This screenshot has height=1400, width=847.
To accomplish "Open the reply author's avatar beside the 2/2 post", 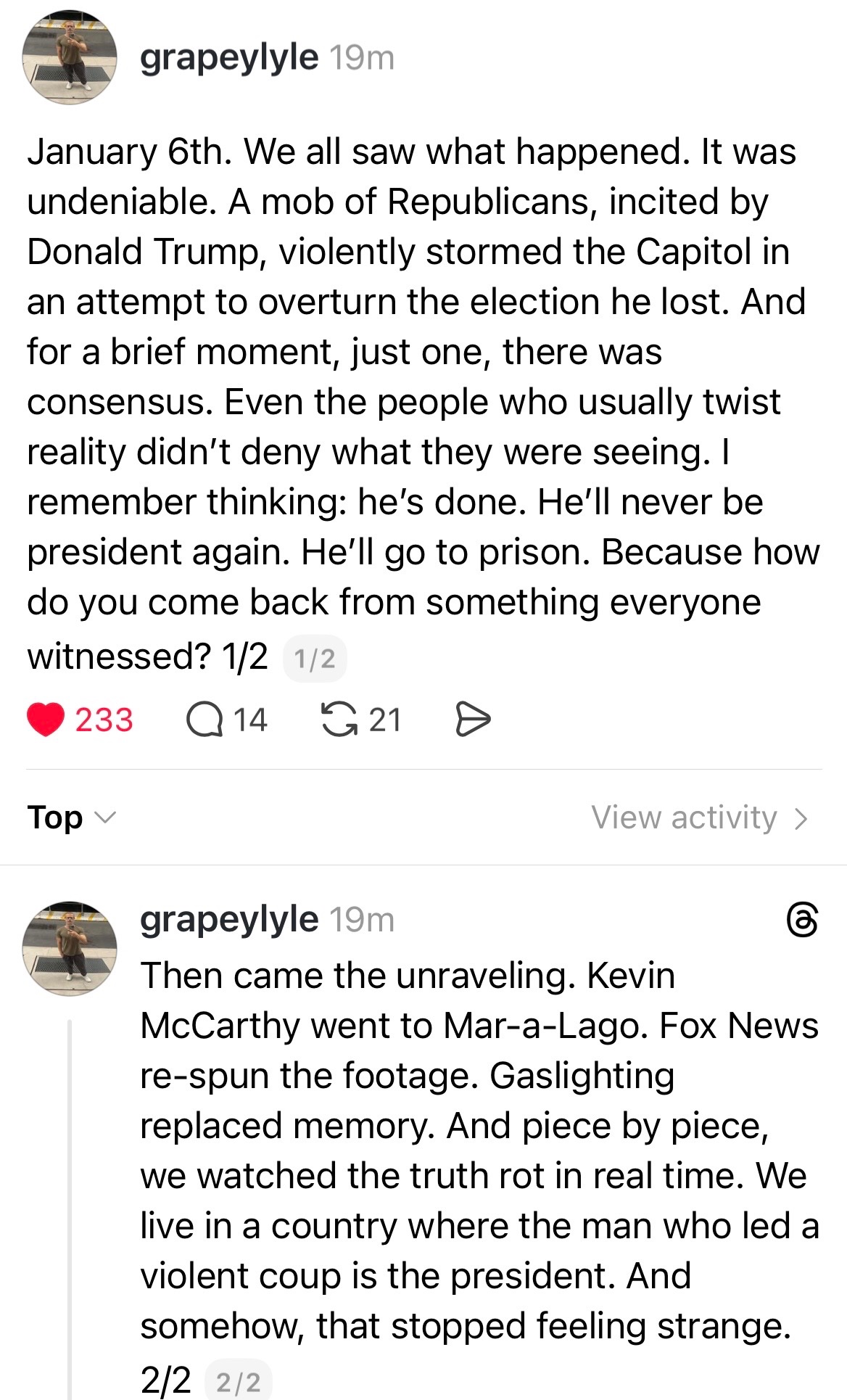I will pos(70,949).
